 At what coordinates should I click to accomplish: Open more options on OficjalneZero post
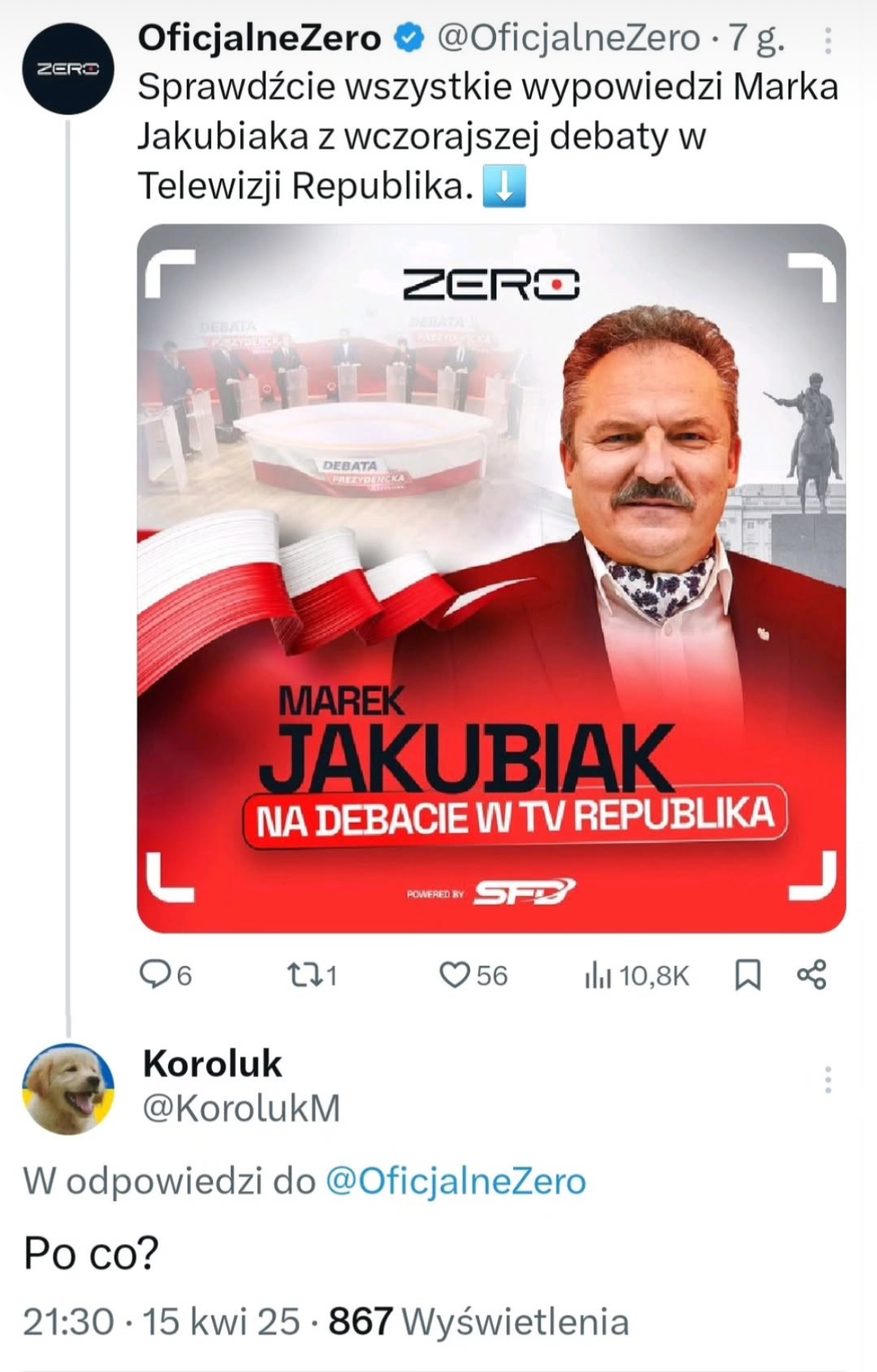(x=827, y=41)
